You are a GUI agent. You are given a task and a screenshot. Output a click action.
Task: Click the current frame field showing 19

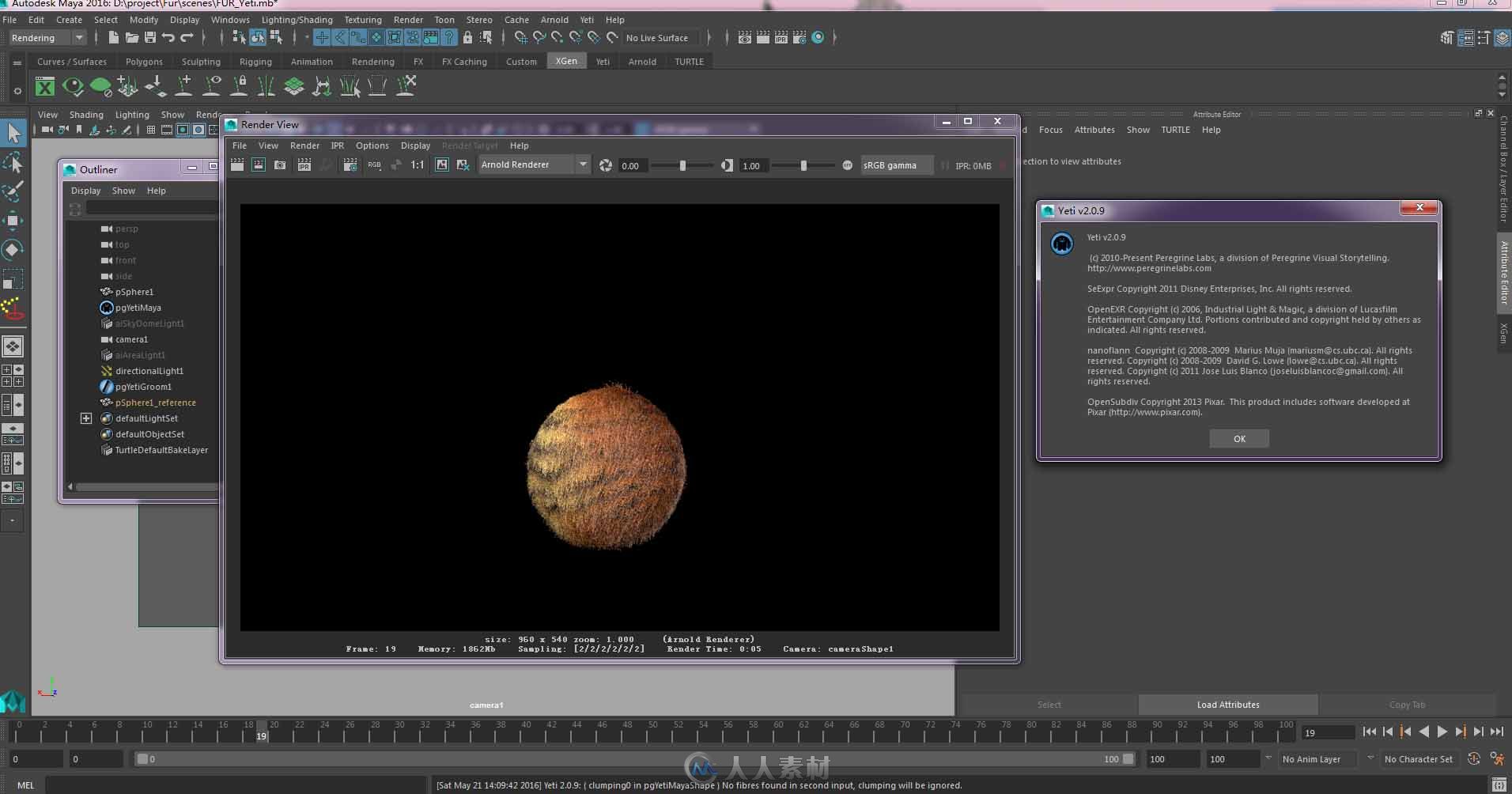(x=1328, y=733)
